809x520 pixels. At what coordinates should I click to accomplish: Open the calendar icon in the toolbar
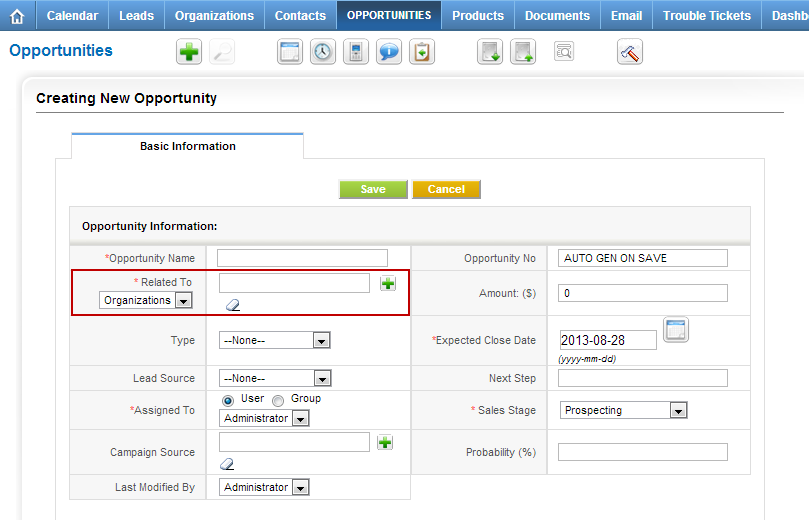tap(290, 52)
